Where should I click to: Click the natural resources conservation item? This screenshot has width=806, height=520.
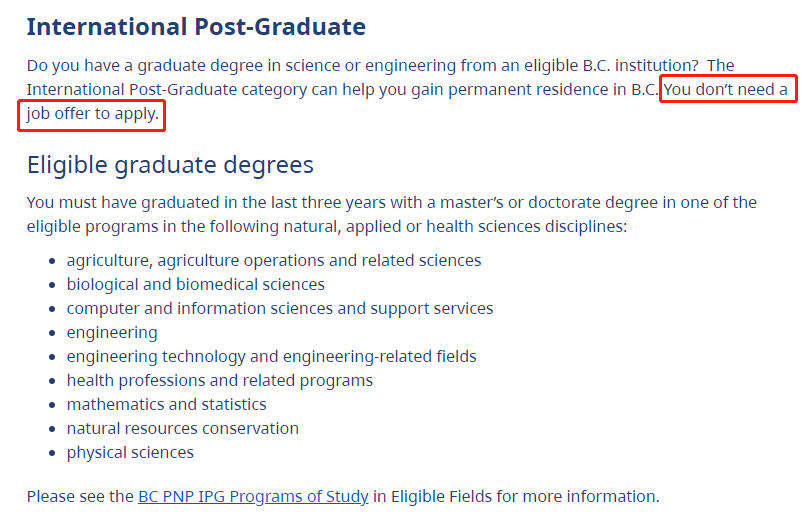(x=182, y=429)
